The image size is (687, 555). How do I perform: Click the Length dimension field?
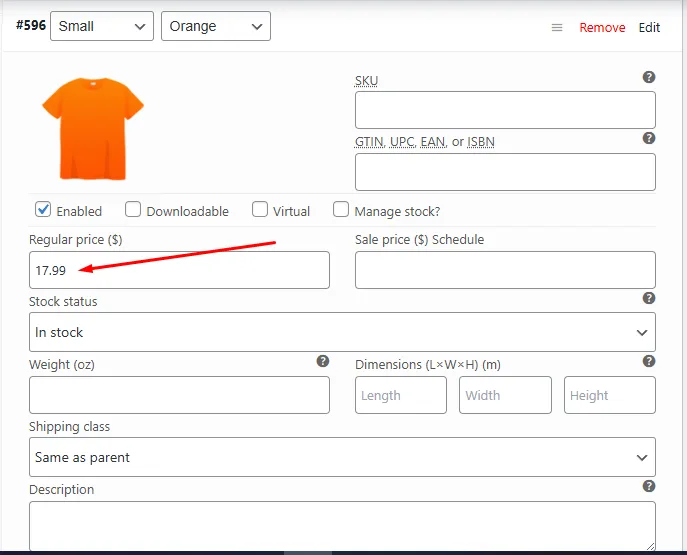pos(401,395)
